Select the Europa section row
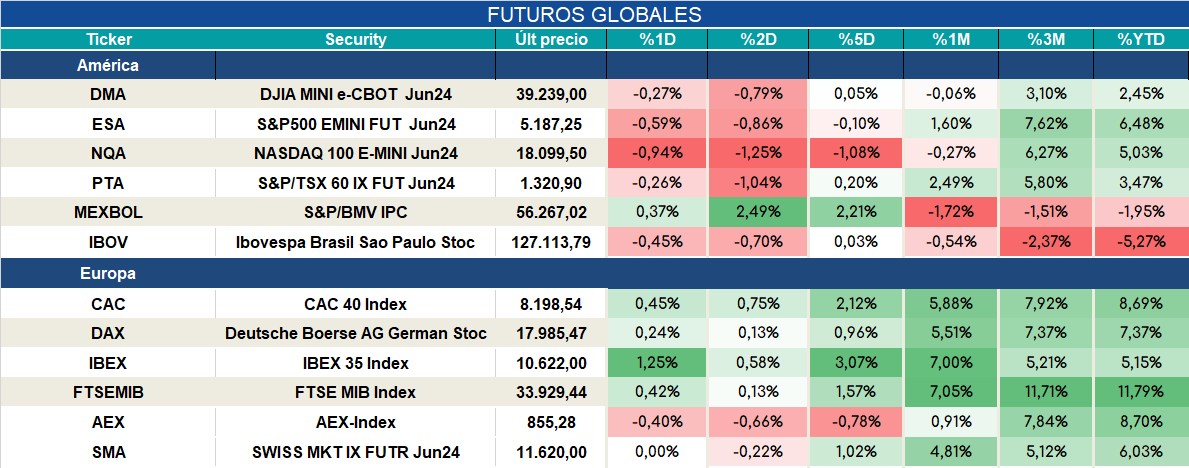Viewport: 1189px width, 468px height. point(594,274)
